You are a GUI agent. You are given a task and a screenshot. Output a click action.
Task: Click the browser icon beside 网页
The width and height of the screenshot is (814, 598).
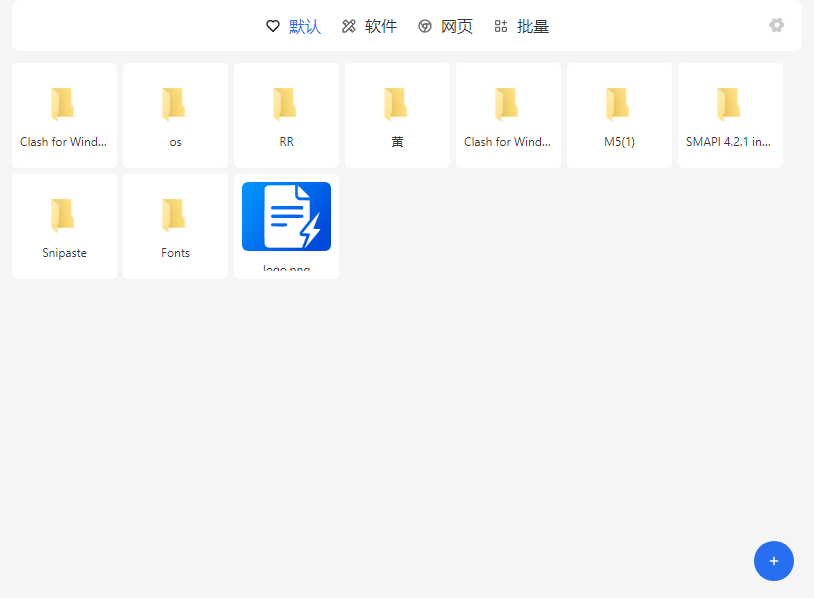pyautogui.click(x=425, y=26)
